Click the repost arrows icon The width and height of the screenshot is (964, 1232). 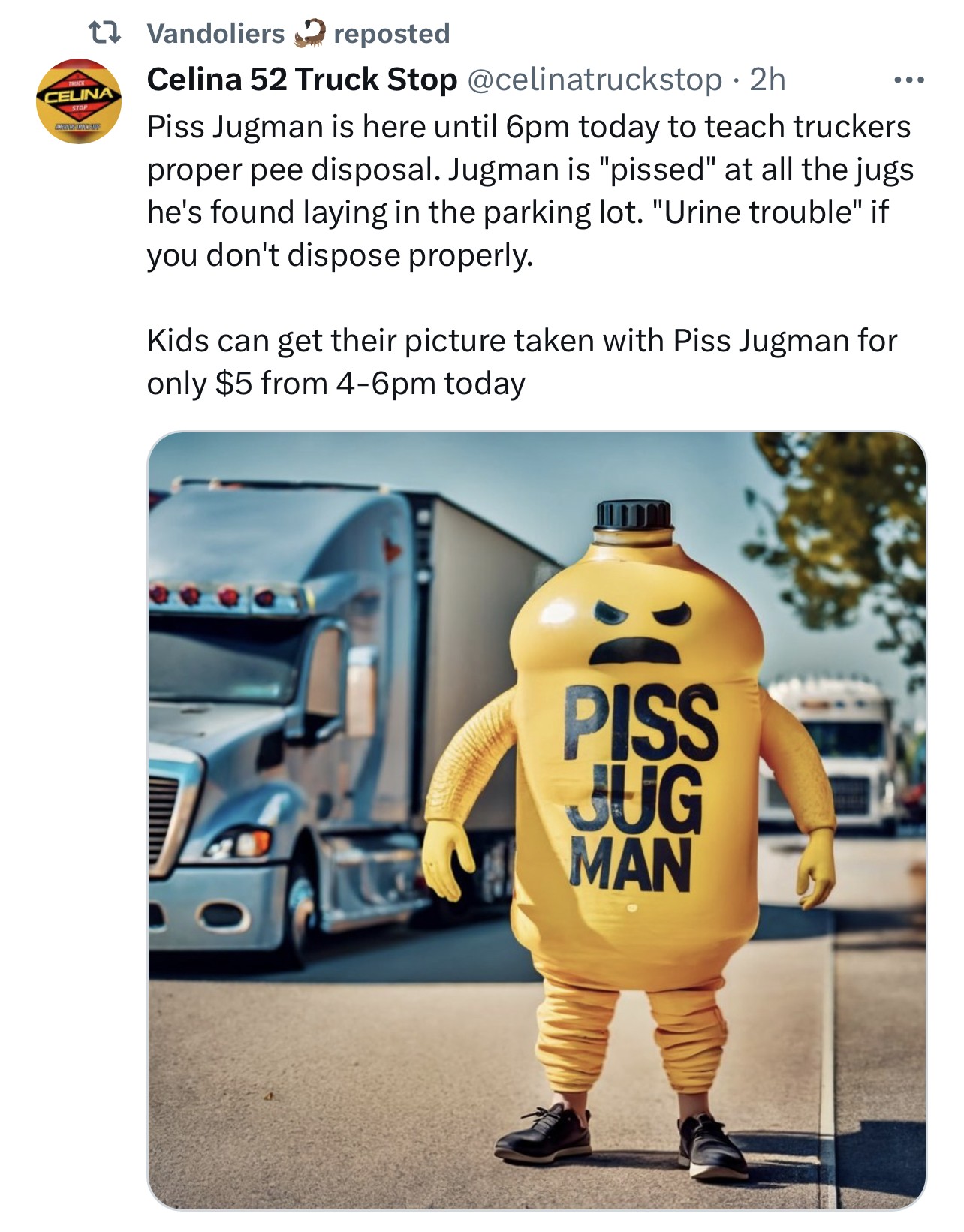pyautogui.click(x=104, y=33)
